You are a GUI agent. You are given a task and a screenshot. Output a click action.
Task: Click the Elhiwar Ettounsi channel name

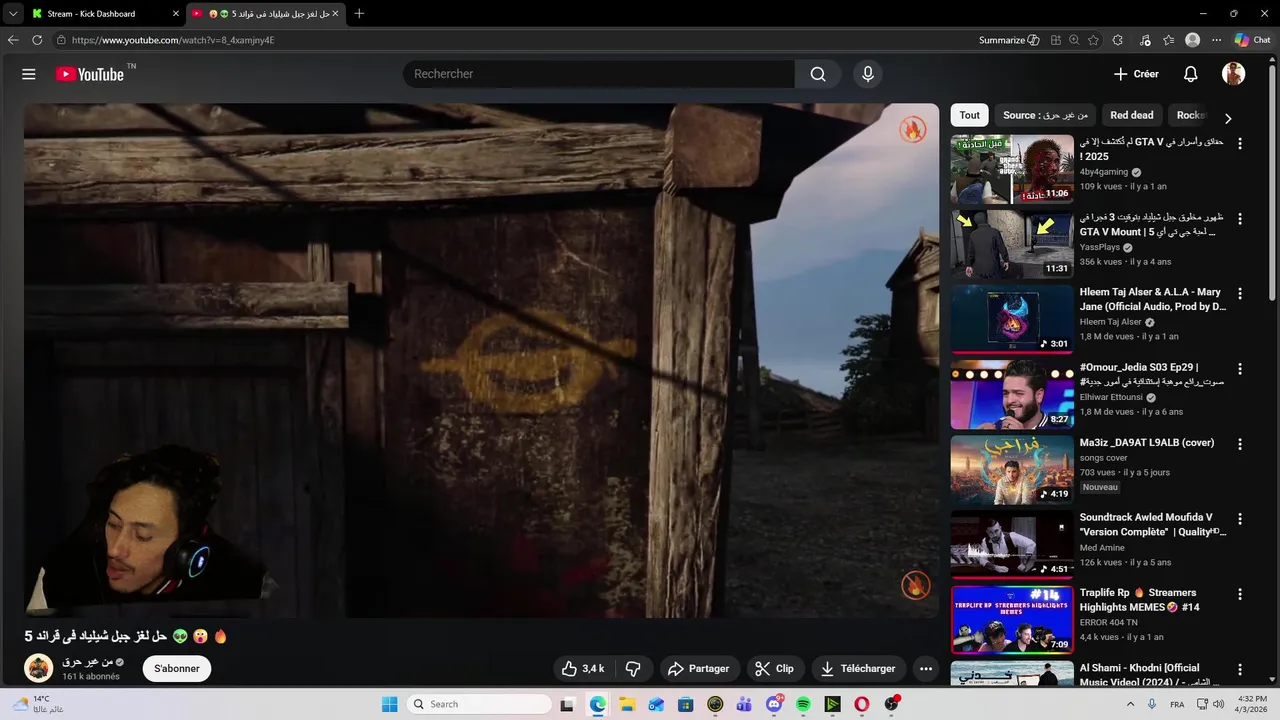pyautogui.click(x=1111, y=397)
